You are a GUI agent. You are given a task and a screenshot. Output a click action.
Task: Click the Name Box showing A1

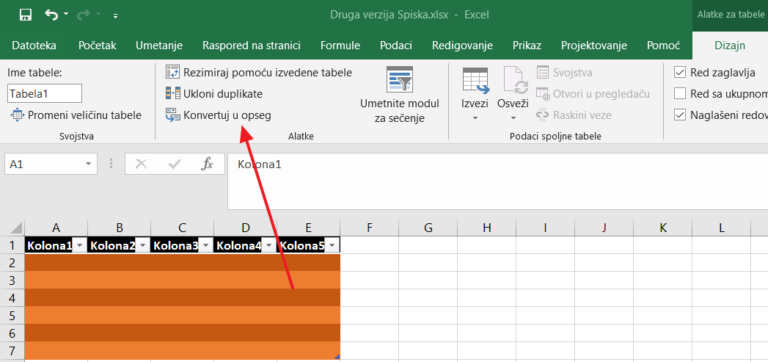point(43,164)
